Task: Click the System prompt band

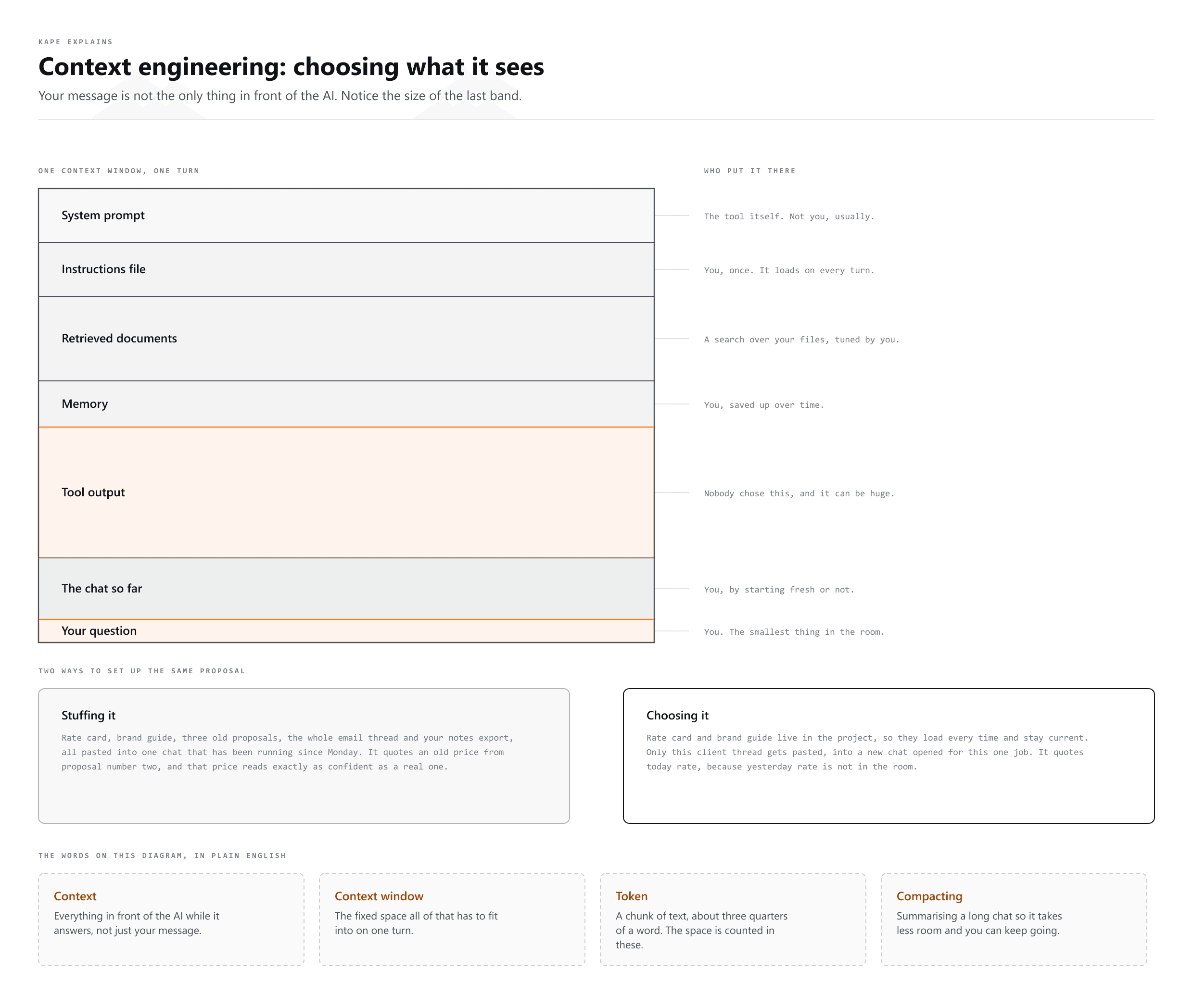Action: (346, 215)
